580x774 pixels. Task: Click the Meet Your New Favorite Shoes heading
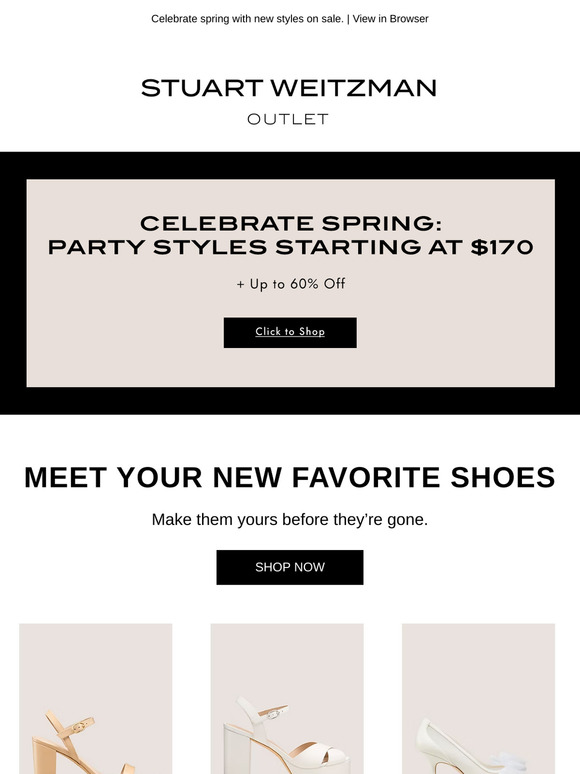coord(290,477)
